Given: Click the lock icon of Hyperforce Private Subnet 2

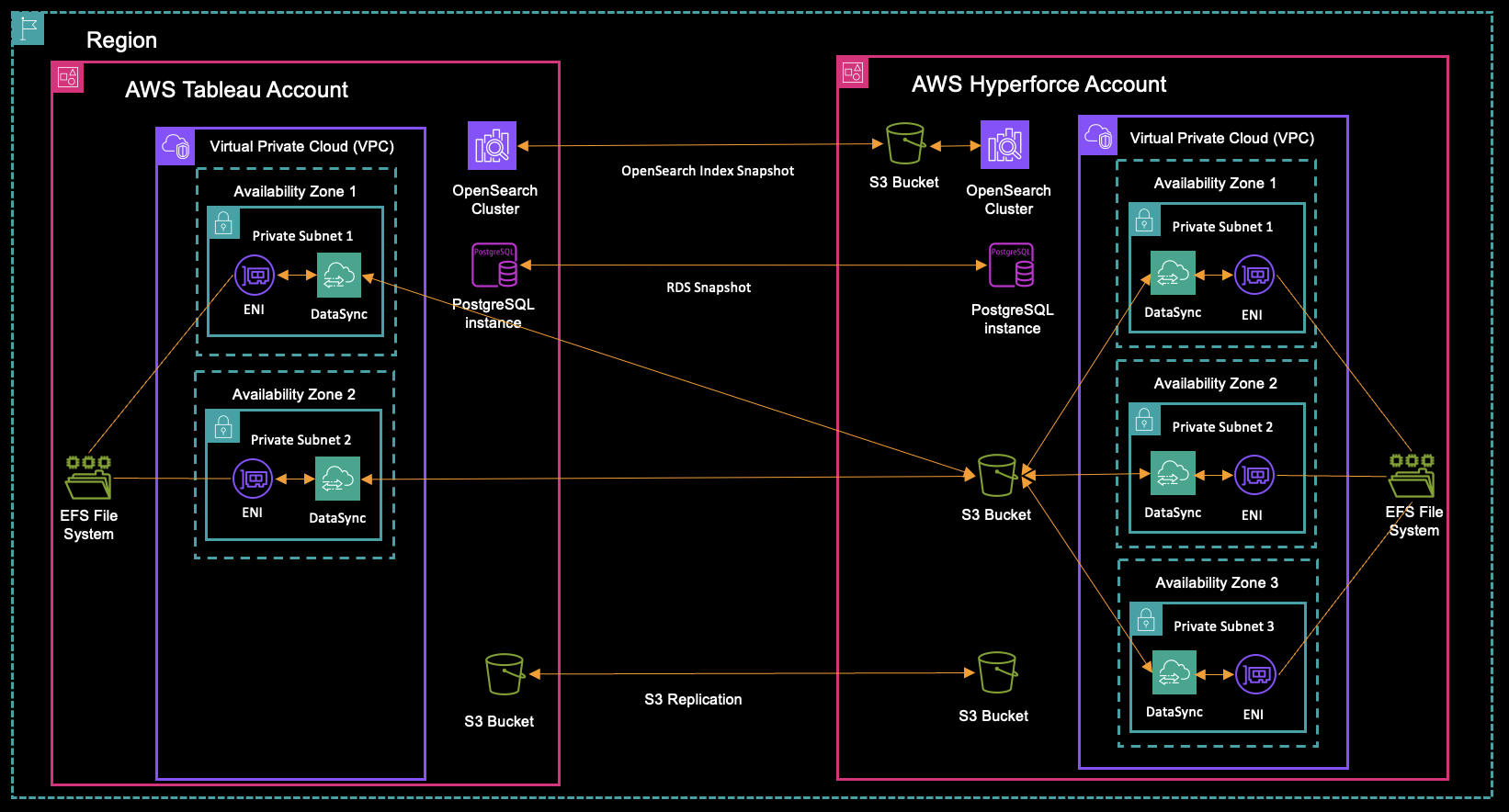Looking at the screenshot, I should coord(1144,421).
